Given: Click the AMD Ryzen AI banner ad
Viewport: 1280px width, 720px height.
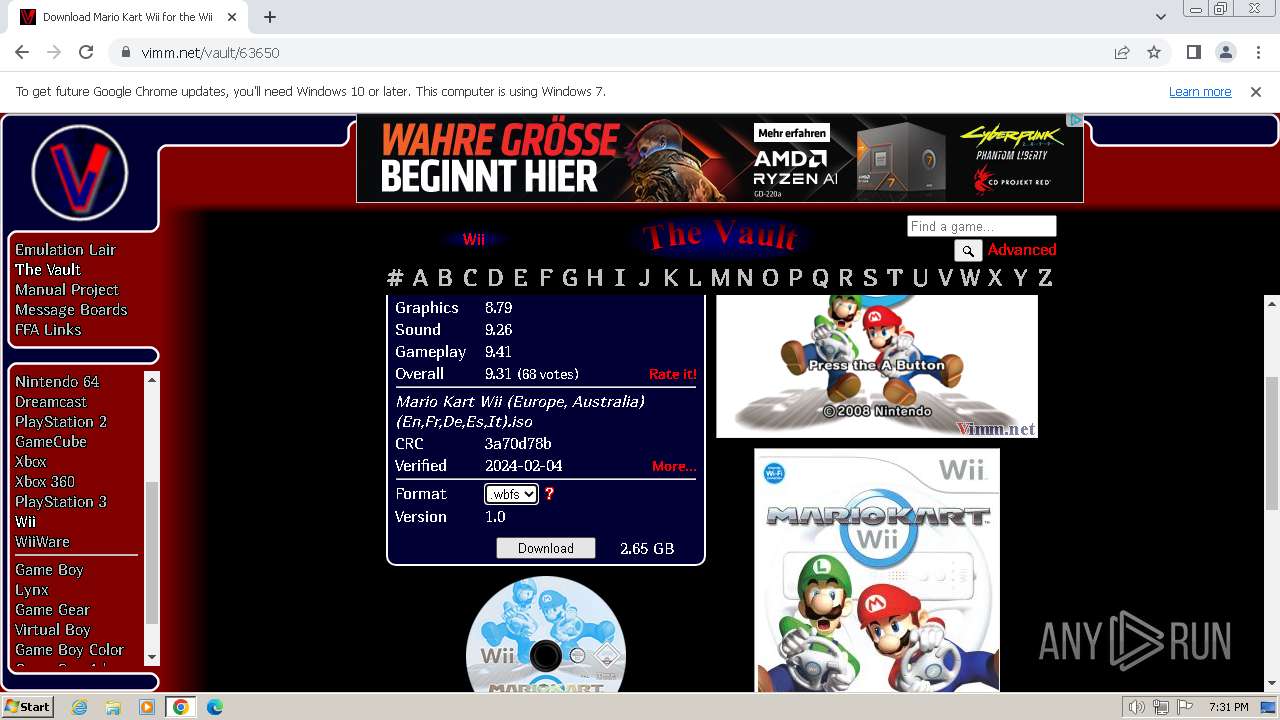Looking at the screenshot, I should pos(720,158).
